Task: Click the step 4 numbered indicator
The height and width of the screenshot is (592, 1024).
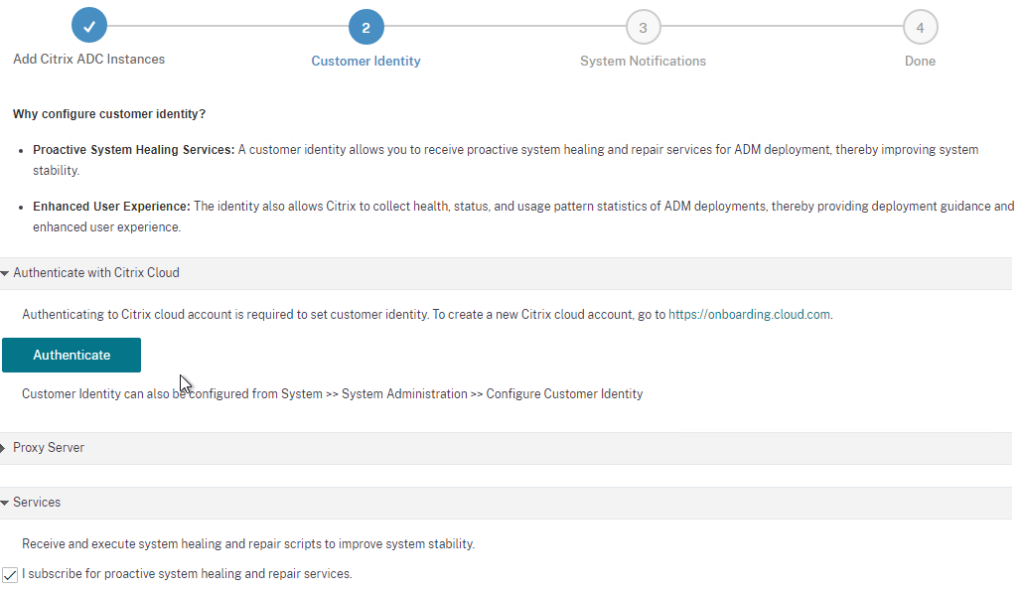Action: (x=920, y=28)
